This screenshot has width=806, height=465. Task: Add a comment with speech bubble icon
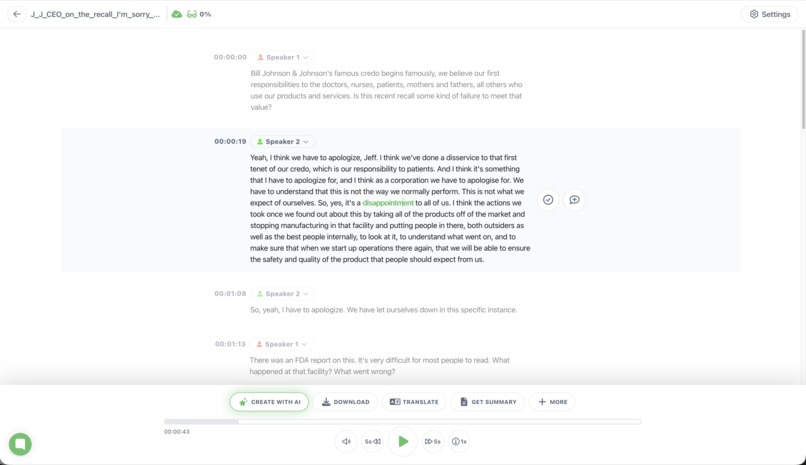coord(574,200)
